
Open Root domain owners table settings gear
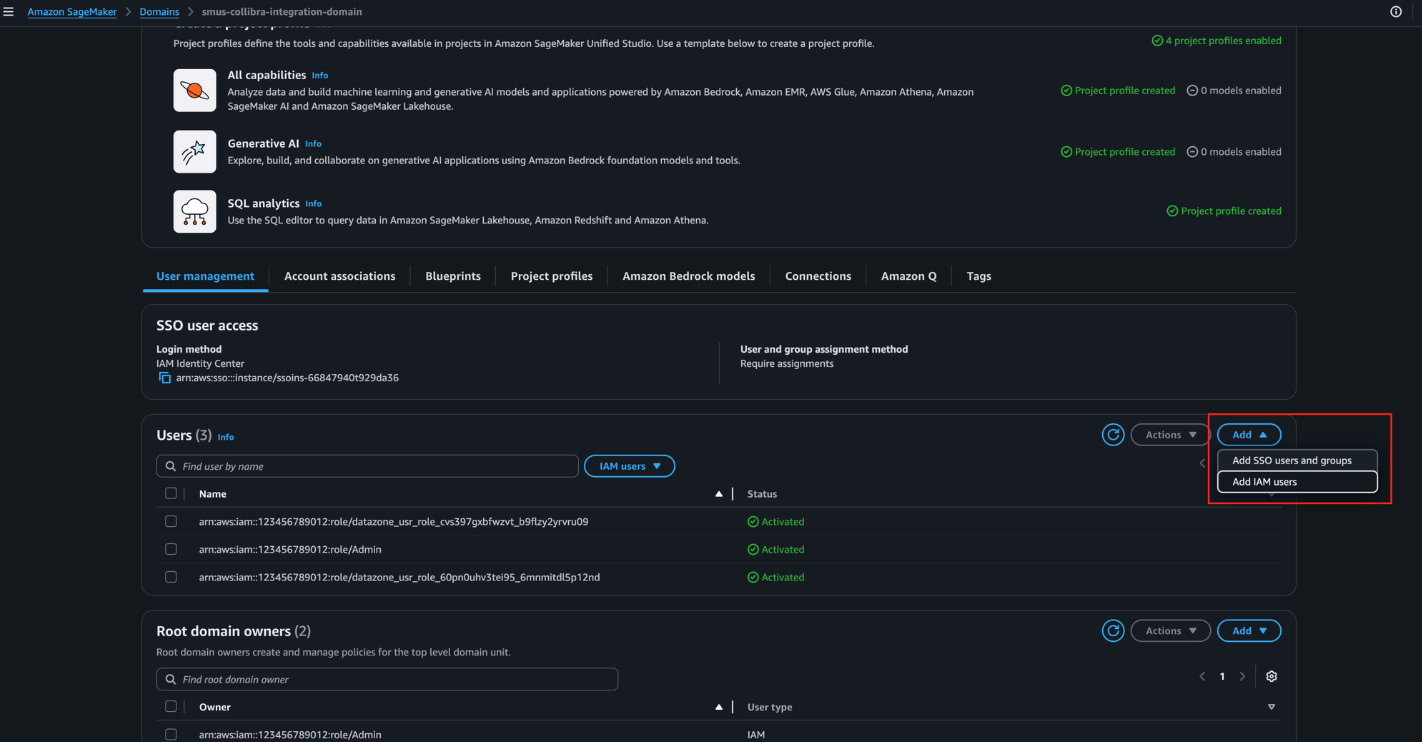[x=1271, y=677]
